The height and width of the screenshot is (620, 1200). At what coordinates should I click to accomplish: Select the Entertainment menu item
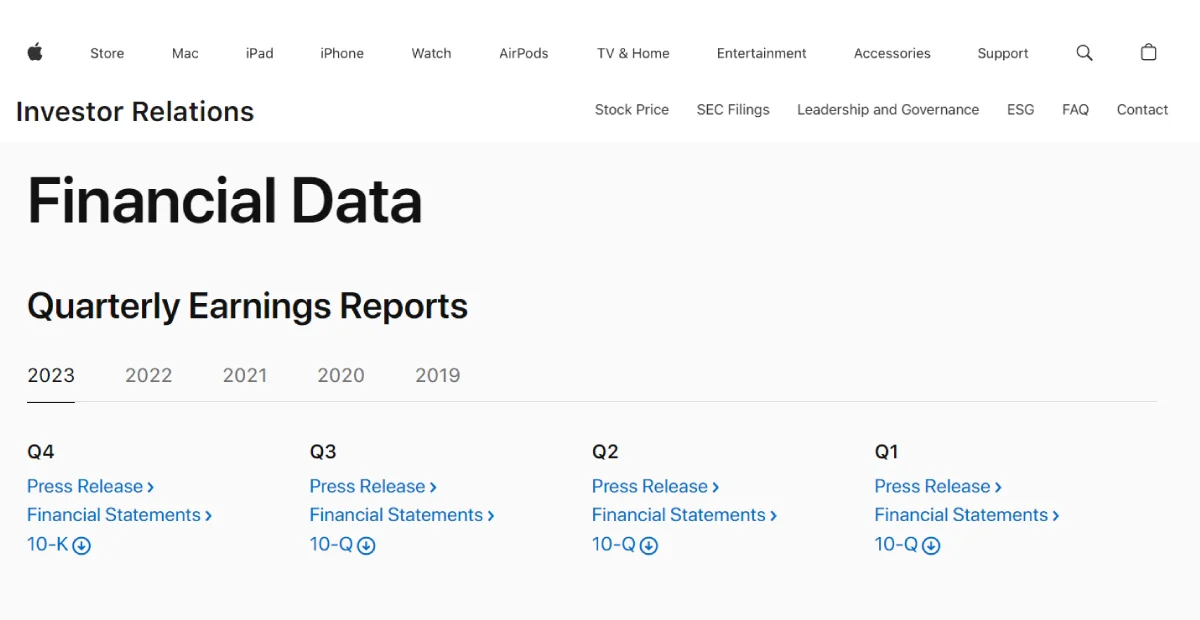click(x=761, y=53)
